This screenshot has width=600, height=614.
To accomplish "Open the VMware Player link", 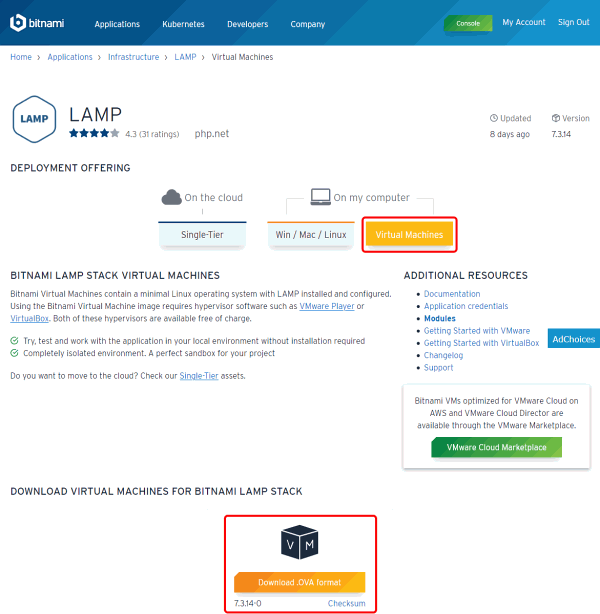I will click(327, 306).
